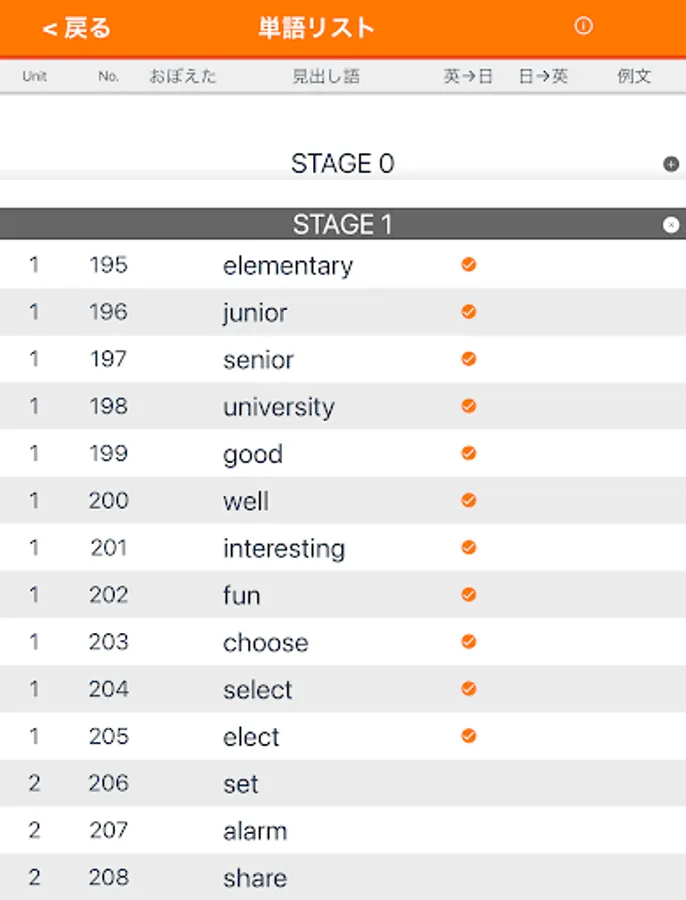Click the orange checkmark beside good
Viewport: 686px width, 900px height.
point(468,453)
